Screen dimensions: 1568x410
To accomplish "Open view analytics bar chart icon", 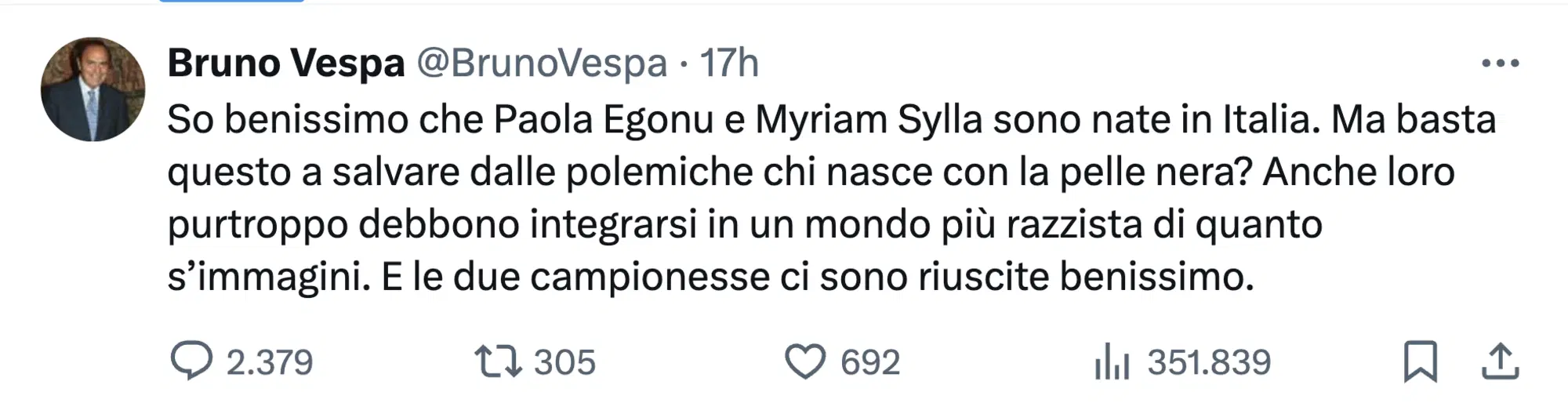I will coord(1112,363).
